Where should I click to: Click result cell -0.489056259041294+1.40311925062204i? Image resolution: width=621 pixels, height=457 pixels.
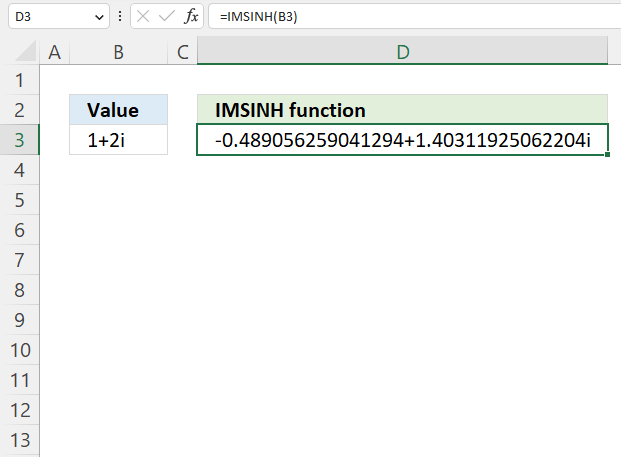pyautogui.click(x=402, y=140)
